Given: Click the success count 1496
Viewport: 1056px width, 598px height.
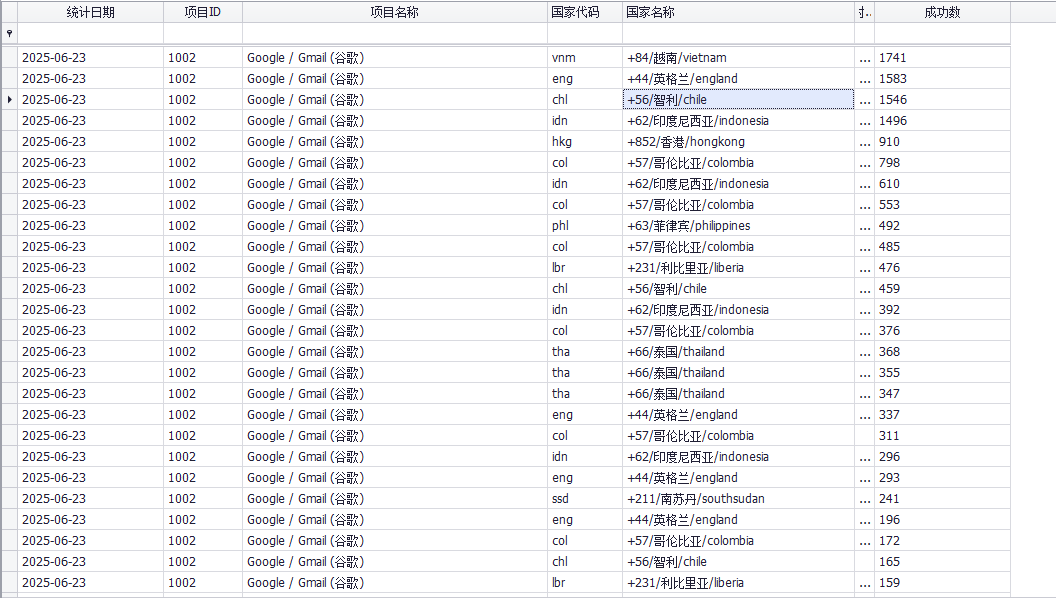Looking at the screenshot, I should 942,121.
